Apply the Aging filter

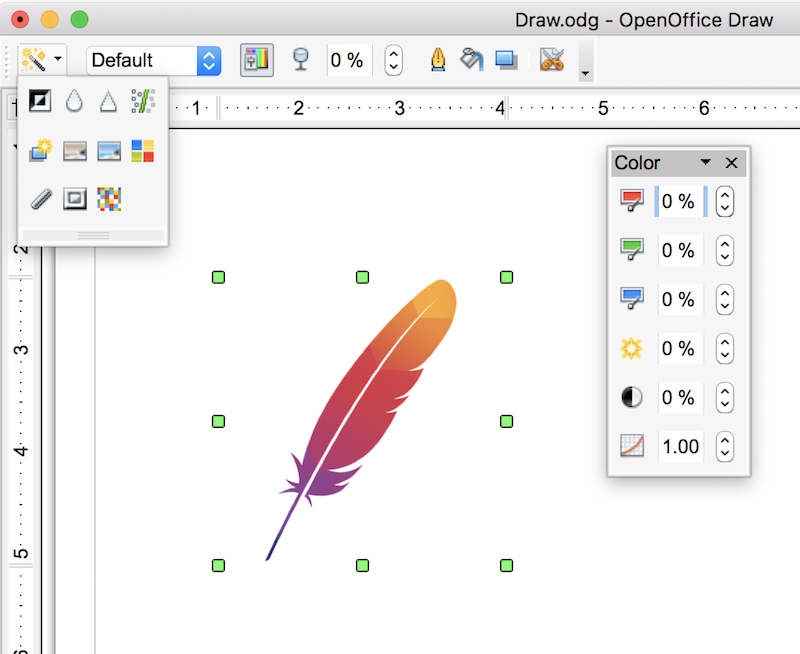[74, 150]
